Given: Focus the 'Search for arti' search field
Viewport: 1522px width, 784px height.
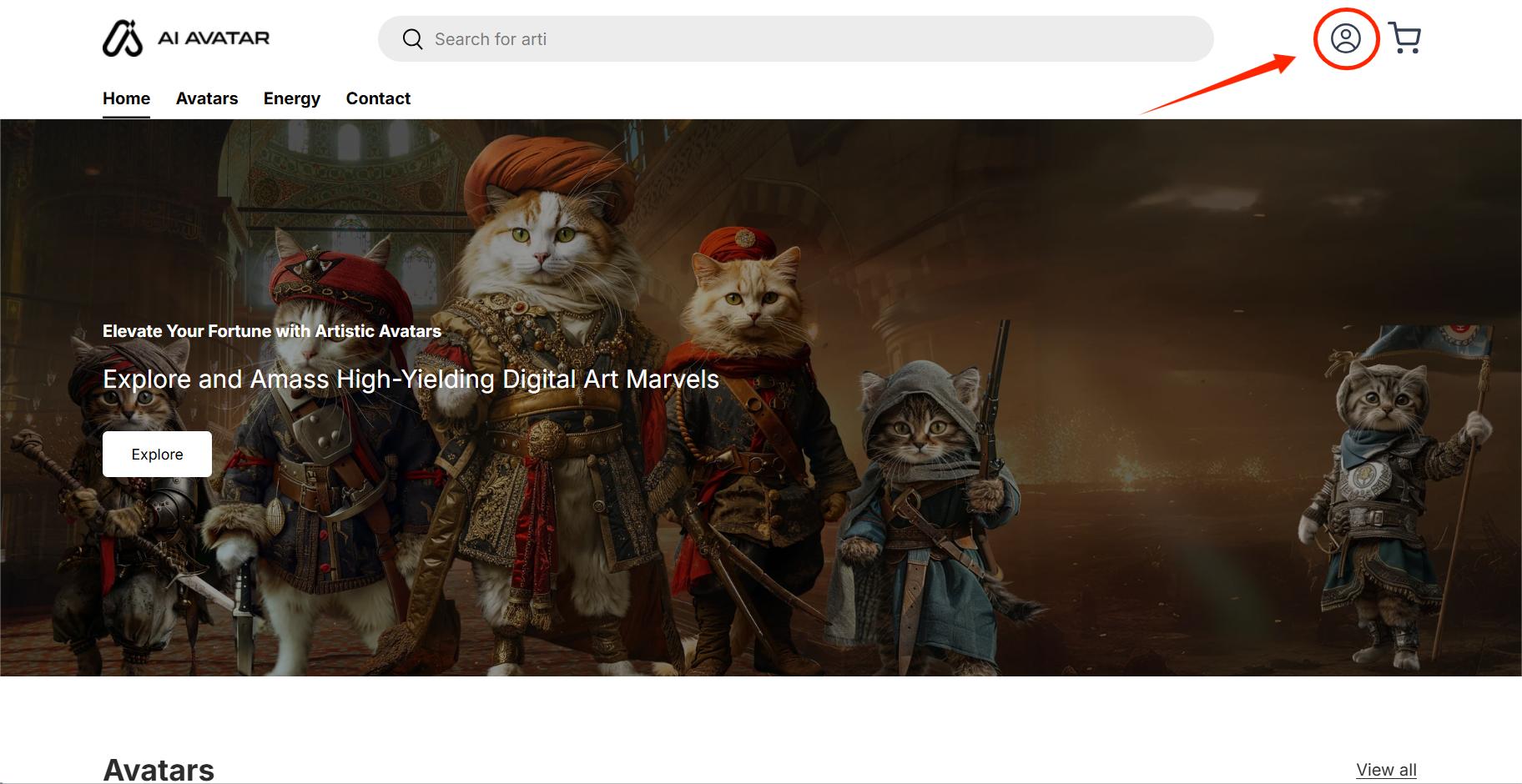Looking at the screenshot, I should (x=801, y=39).
